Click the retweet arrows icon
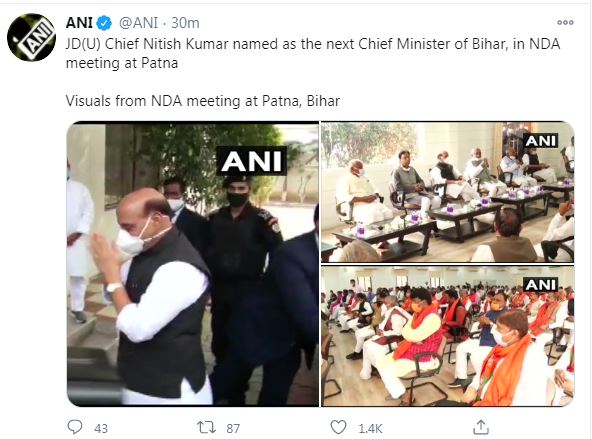This screenshot has height=439, width=592. [207, 427]
